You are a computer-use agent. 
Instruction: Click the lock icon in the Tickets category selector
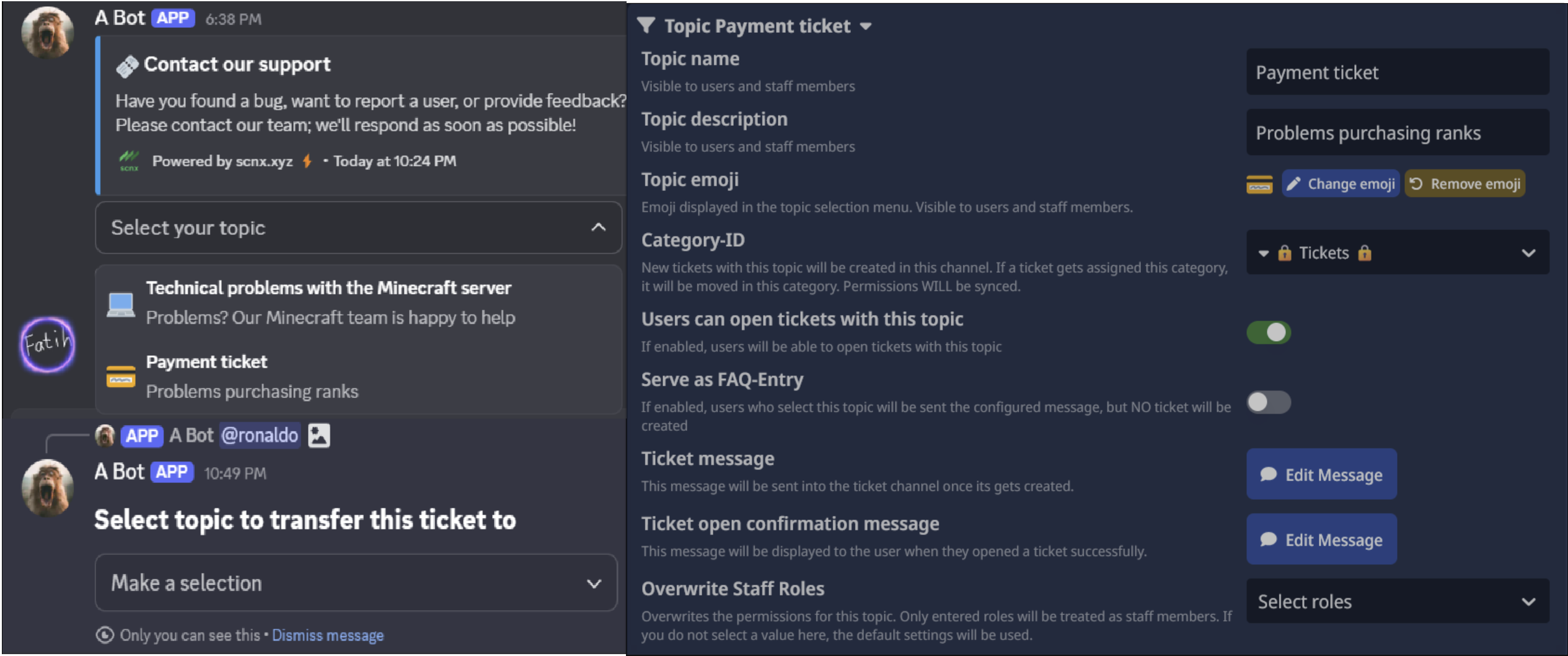(1285, 253)
